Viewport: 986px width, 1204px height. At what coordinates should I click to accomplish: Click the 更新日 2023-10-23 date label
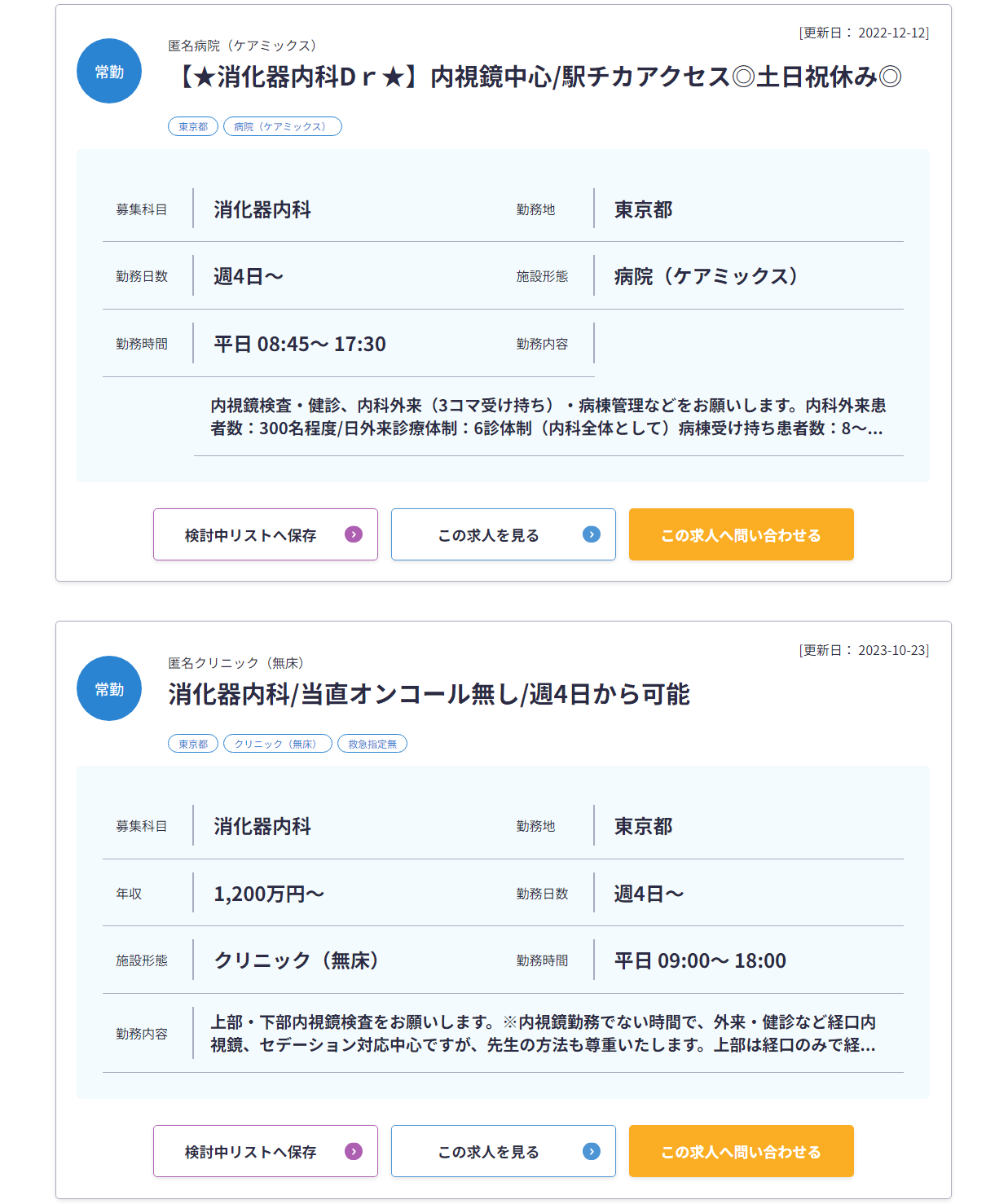pyautogui.click(x=864, y=650)
